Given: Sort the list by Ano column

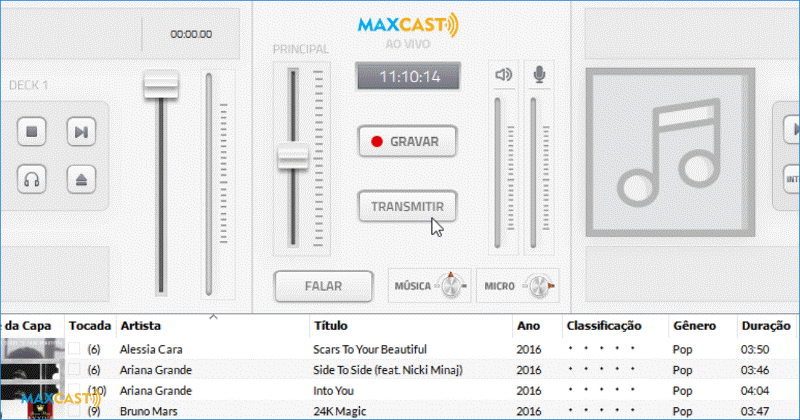Looking at the screenshot, I should pyautogui.click(x=528, y=326).
